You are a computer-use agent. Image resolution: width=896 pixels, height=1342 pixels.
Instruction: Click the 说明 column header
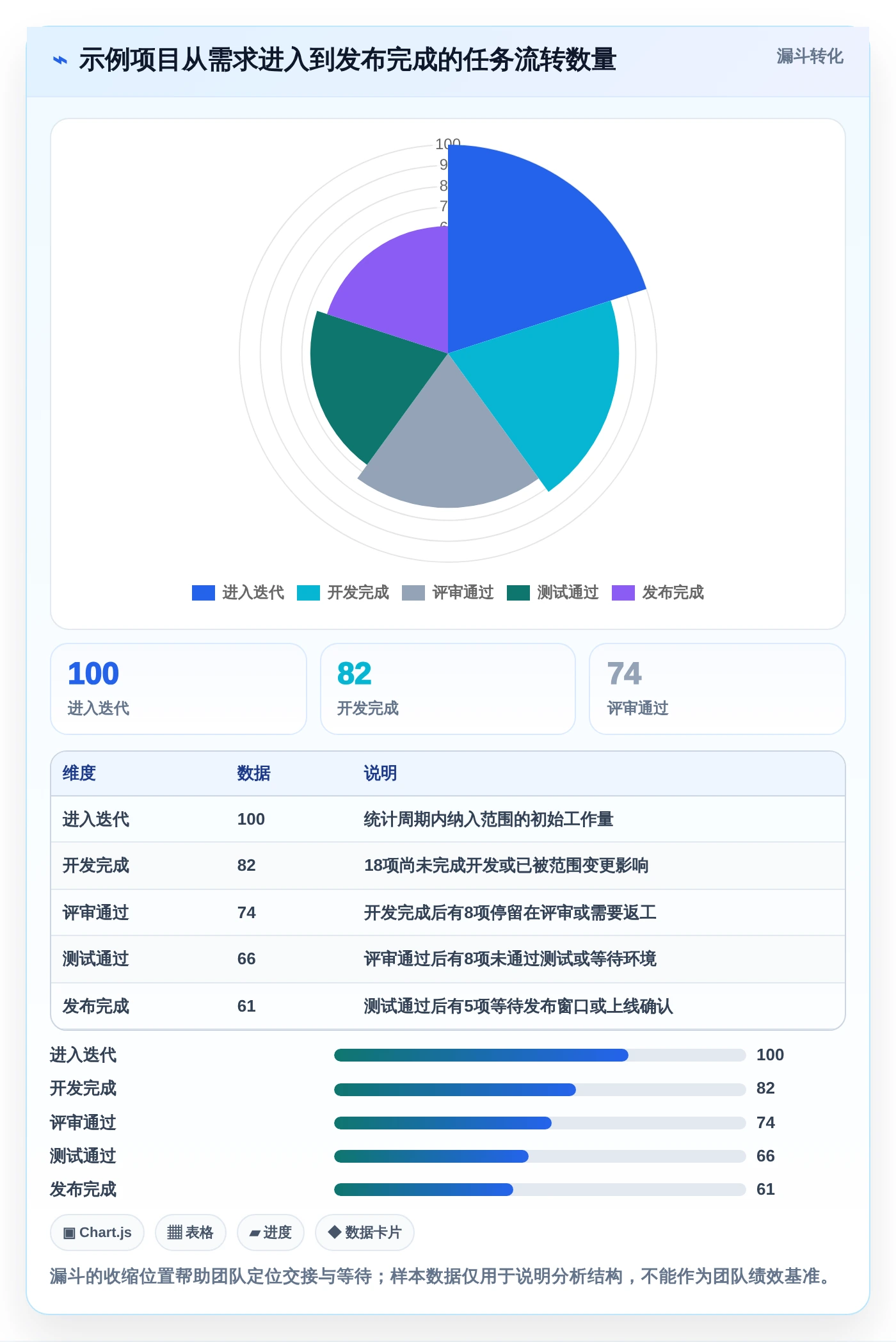[380, 773]
